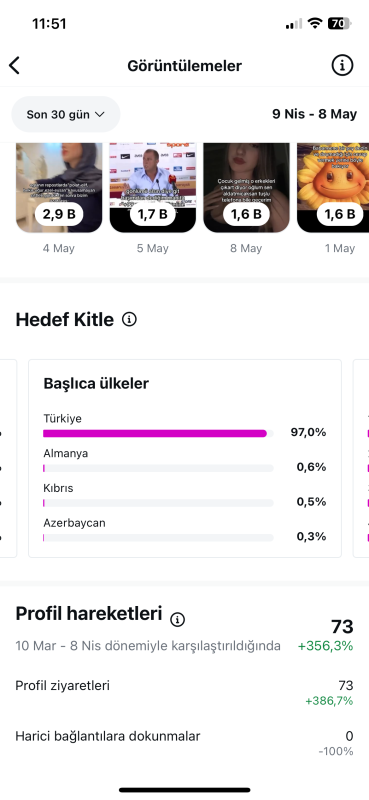Tap the 9 Nis - 8 May date range
Image resolution: width=369 pixels, height=800 pixels.
[314, 114]
